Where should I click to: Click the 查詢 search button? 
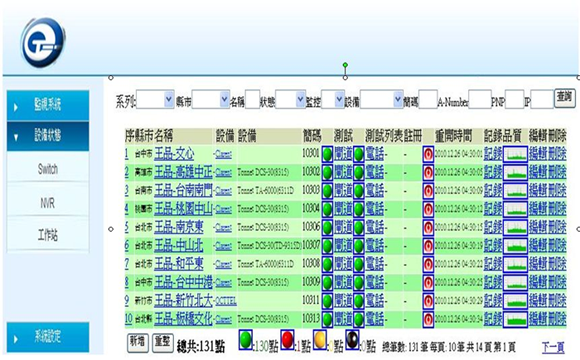click(564, 98)
